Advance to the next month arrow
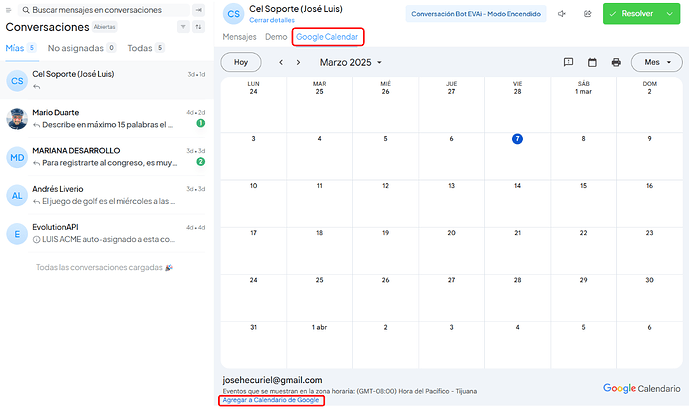Image resolution: width=689 pixels, height=409 pixels. [298, 62]
